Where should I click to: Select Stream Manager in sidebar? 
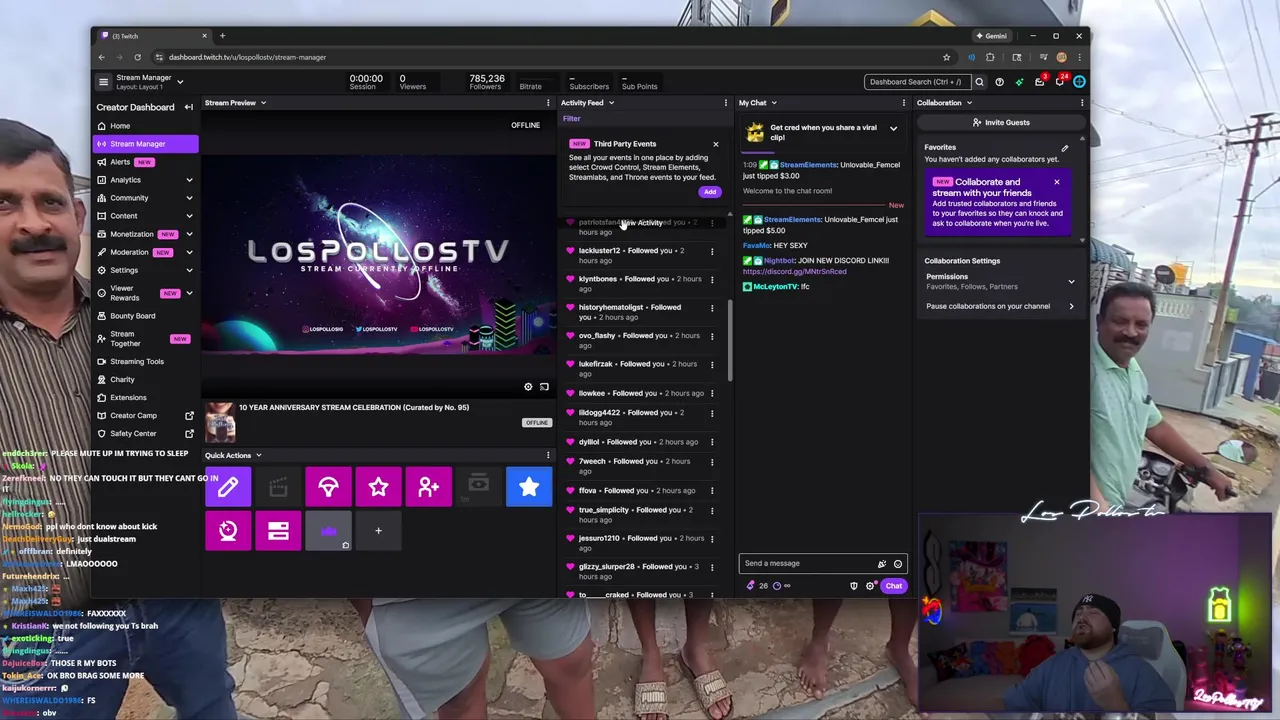(146, 144)
